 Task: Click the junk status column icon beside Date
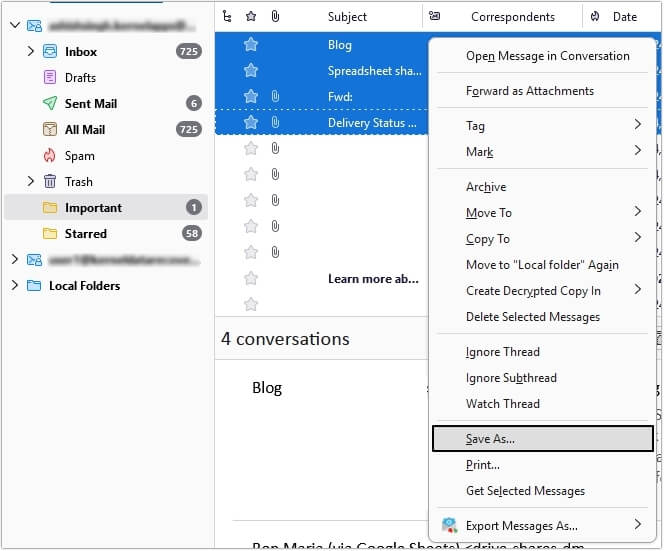[595, 17]
